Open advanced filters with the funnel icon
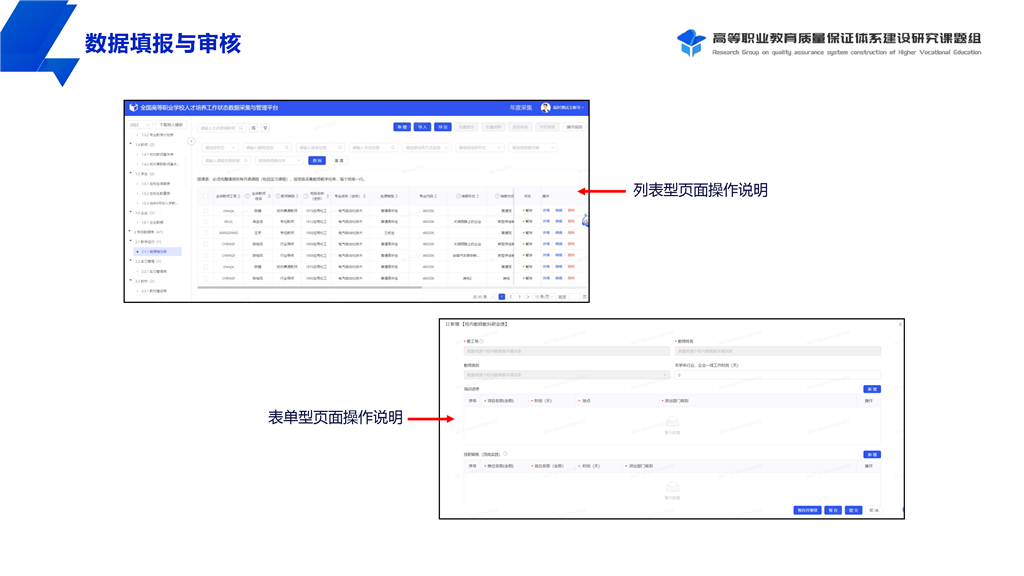The image size is (1024, 576). point(265,128)
